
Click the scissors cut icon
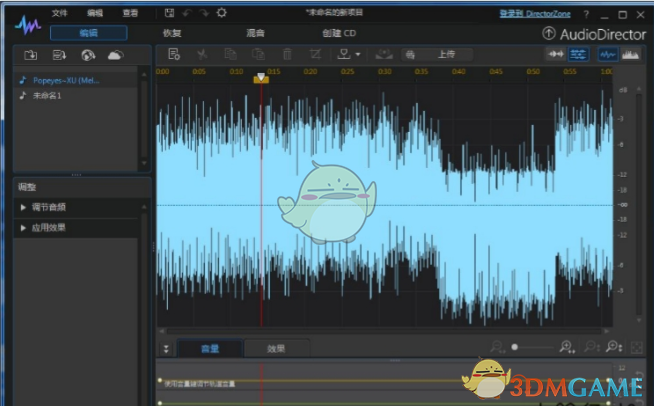point(202,54)
